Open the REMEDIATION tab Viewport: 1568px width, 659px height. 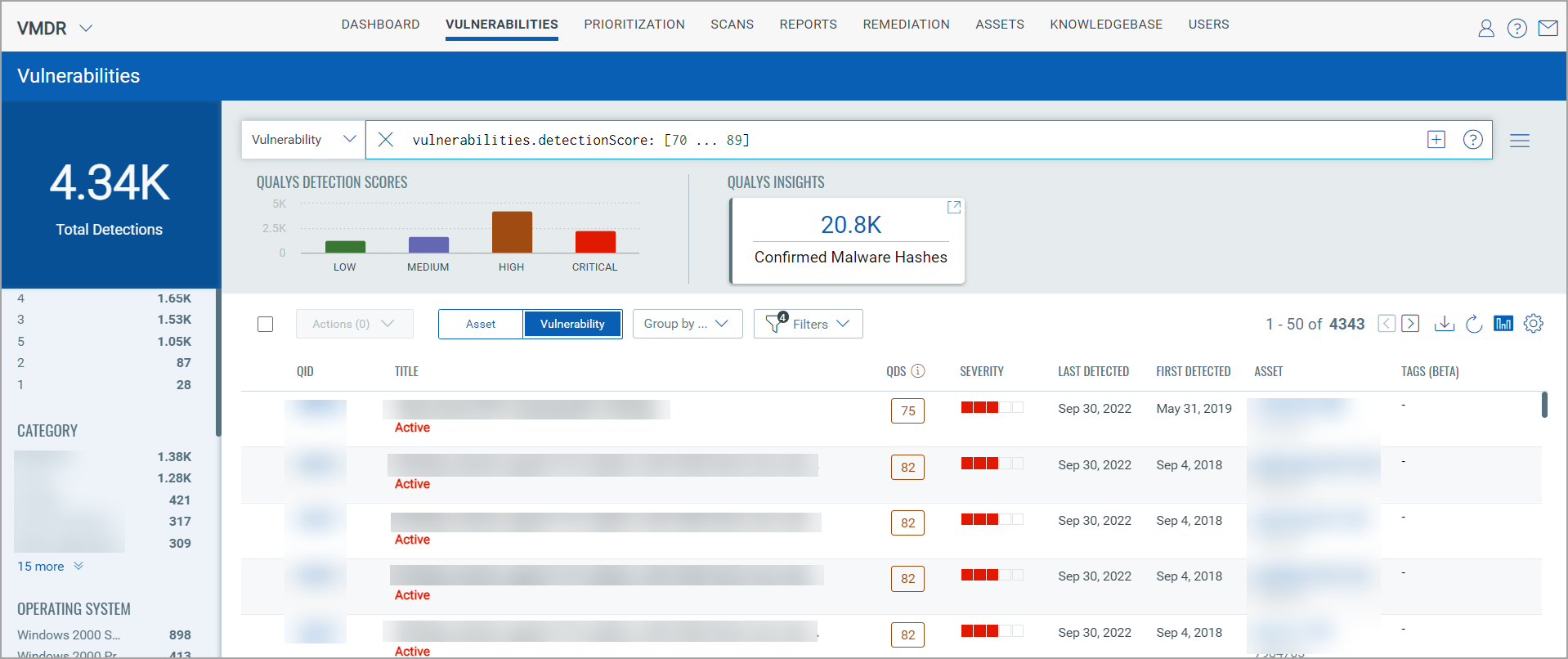(x=907, y=25)
